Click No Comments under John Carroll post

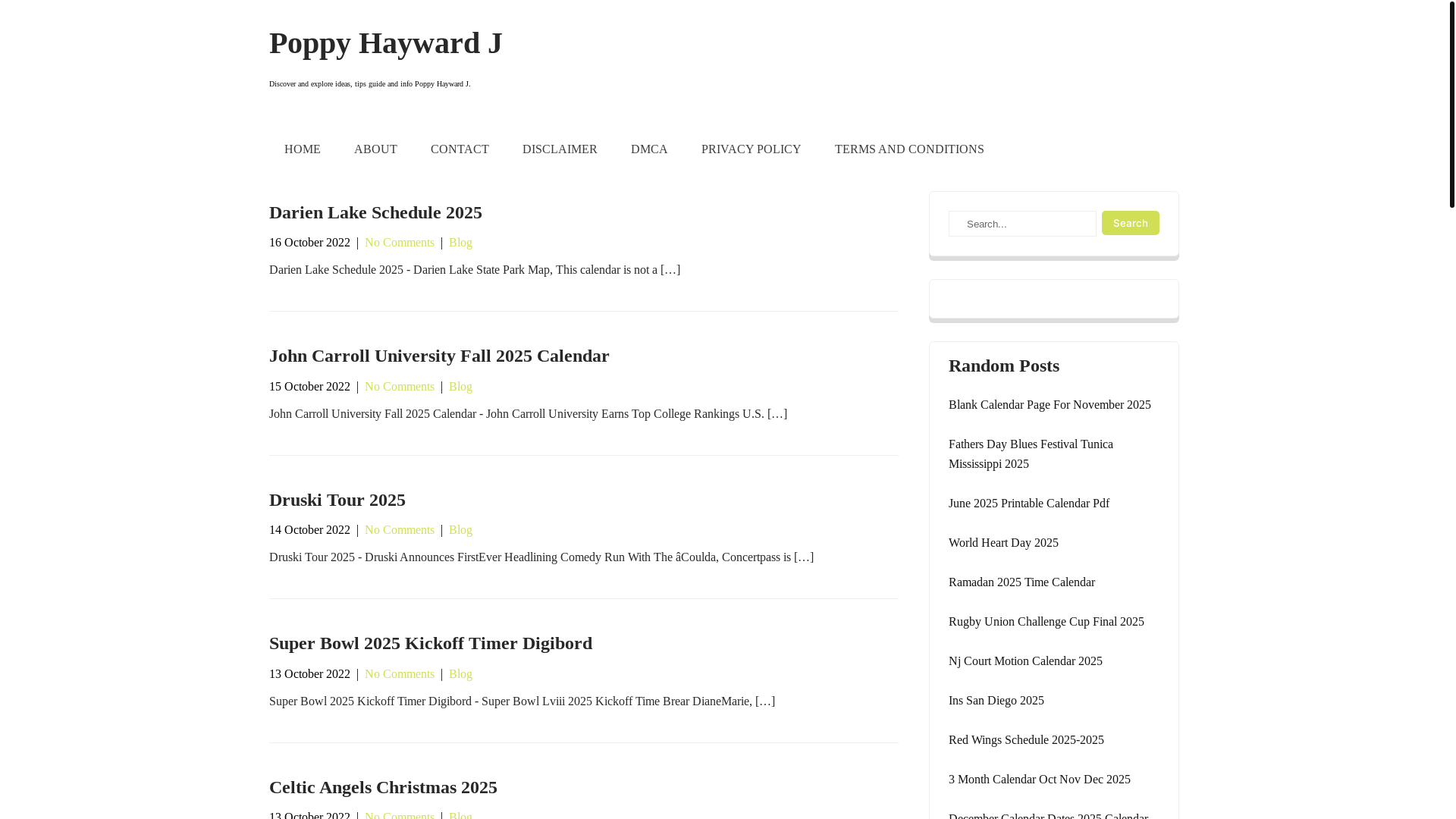click(400, 387)
